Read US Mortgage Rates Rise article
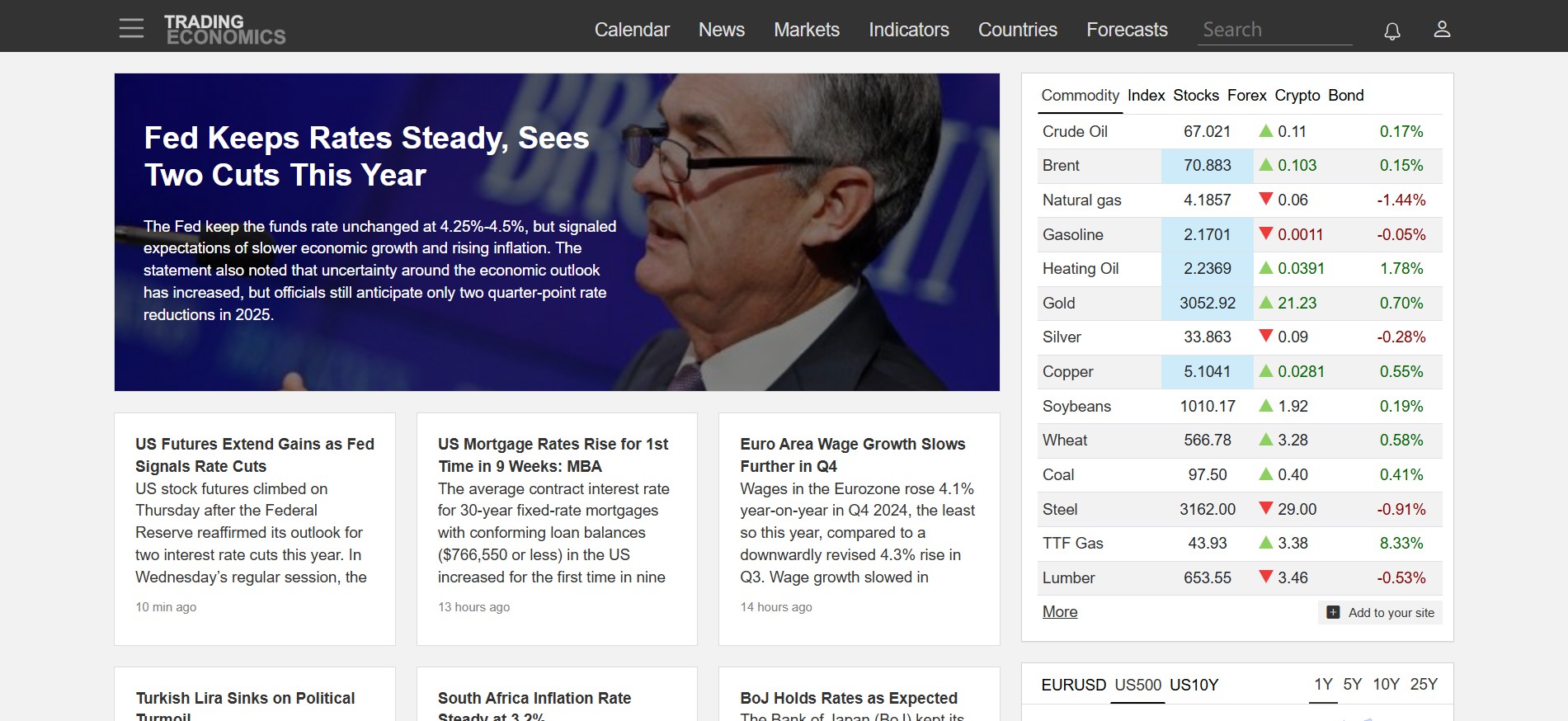1568x721 pixels. (553, 455)
